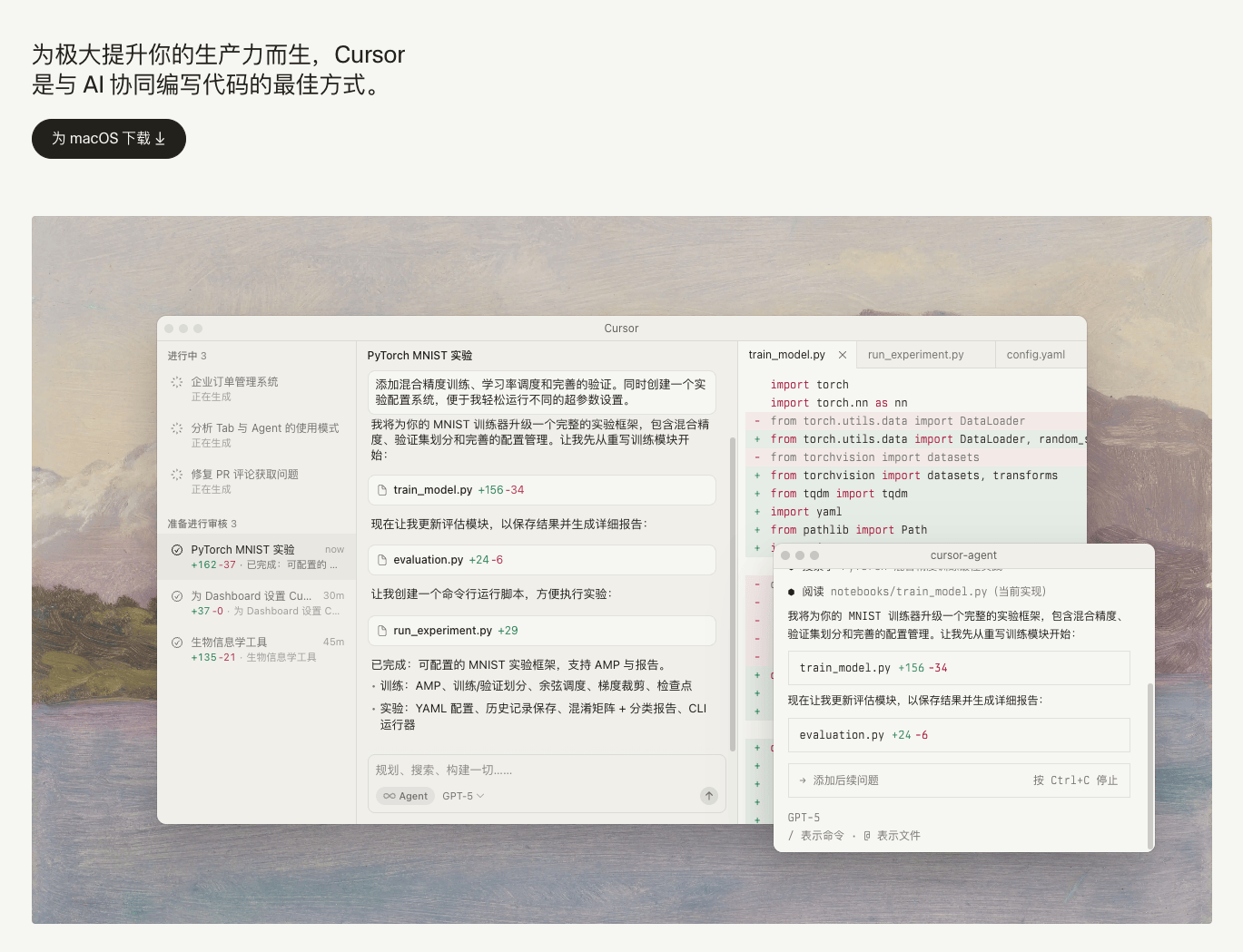Click arrow icon beside 添加后续问题

(803, 780)
